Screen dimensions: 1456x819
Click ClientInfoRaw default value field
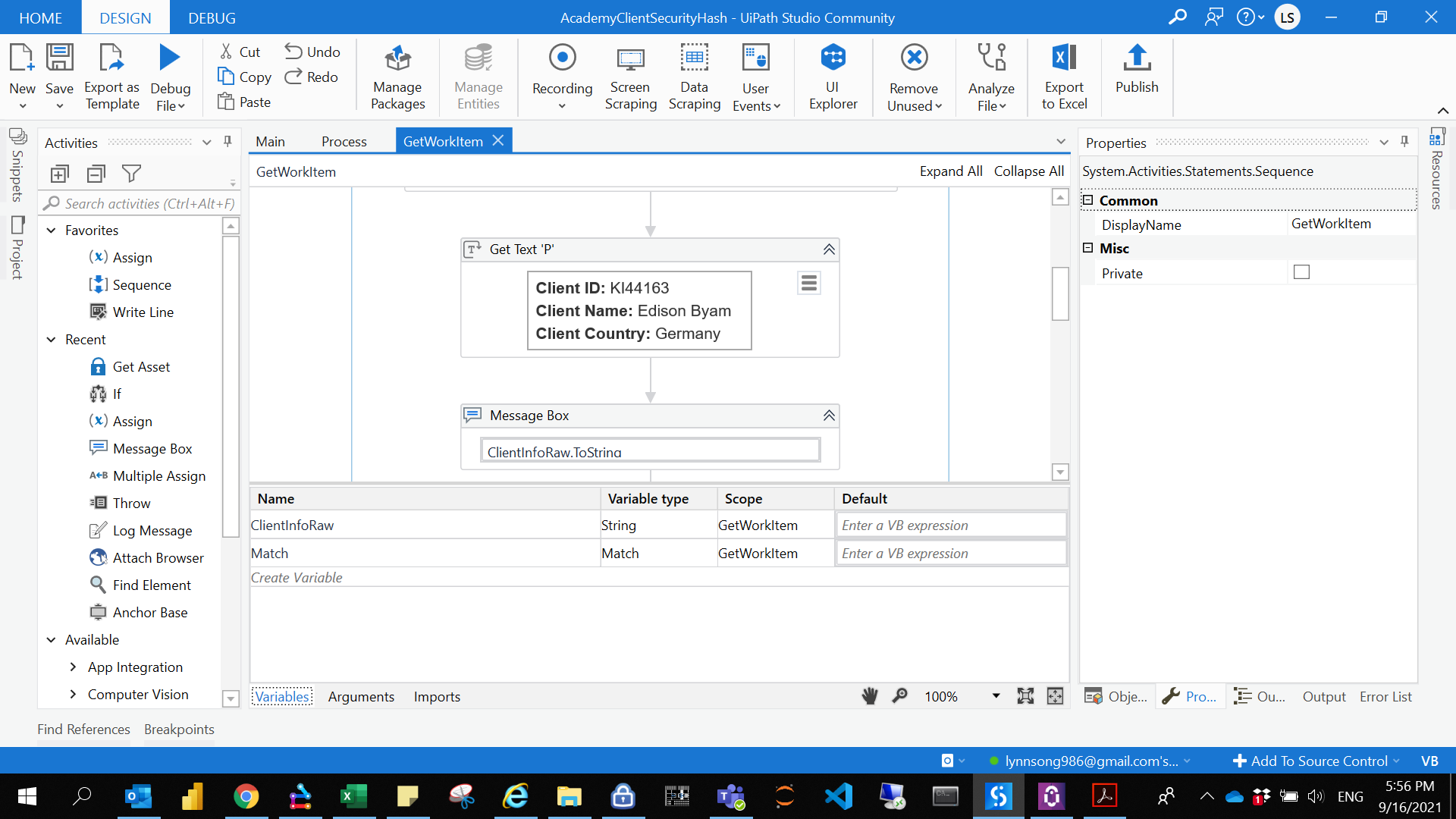point(951,525)
